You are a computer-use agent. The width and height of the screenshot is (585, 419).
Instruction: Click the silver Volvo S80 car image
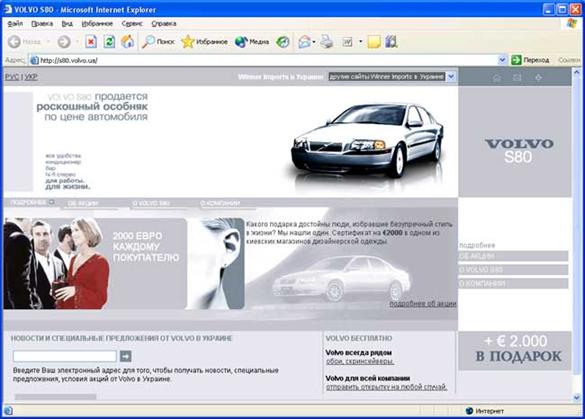click(x=367, y=142)
